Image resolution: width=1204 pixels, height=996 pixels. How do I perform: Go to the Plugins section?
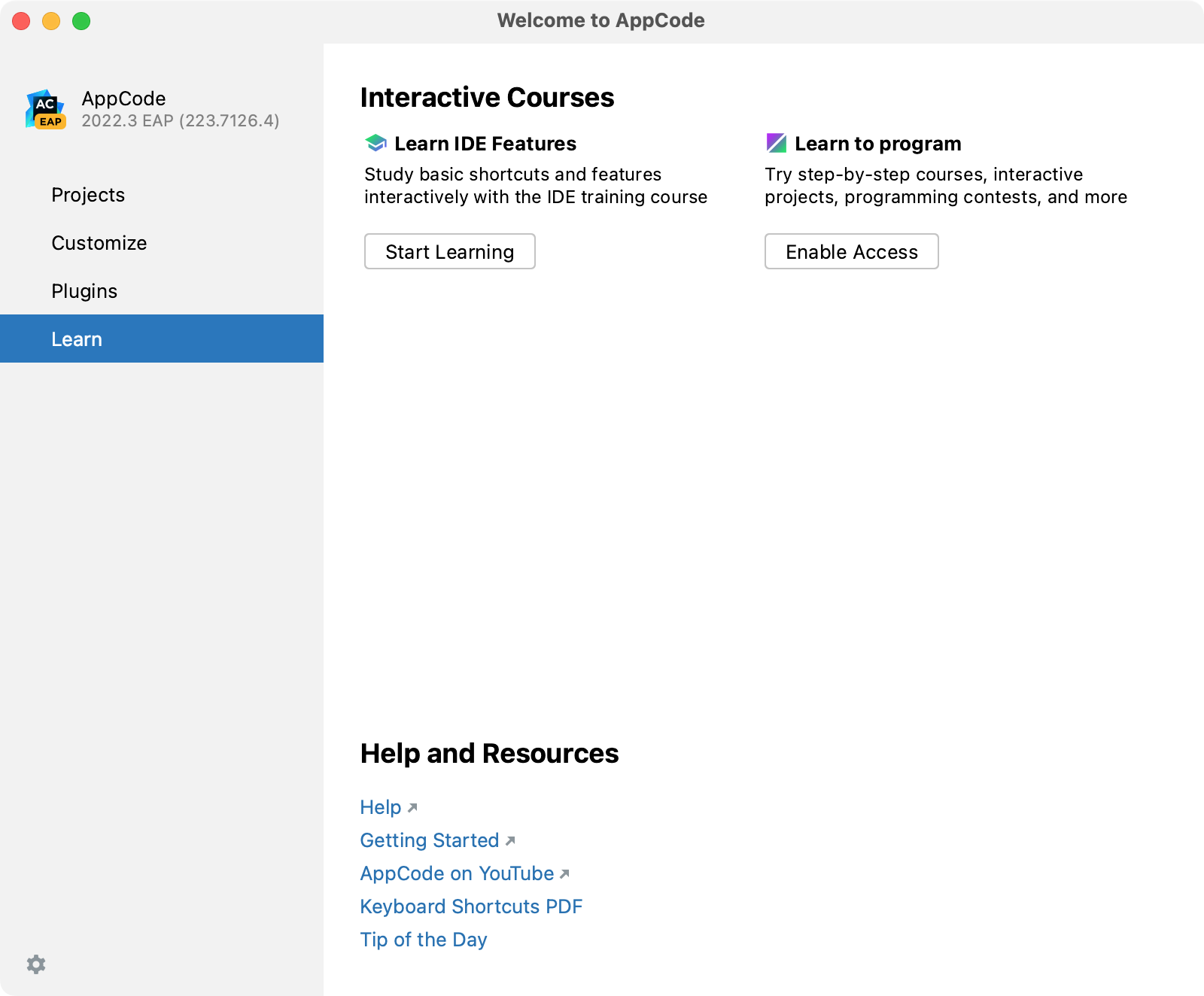[x=162, y=291]
